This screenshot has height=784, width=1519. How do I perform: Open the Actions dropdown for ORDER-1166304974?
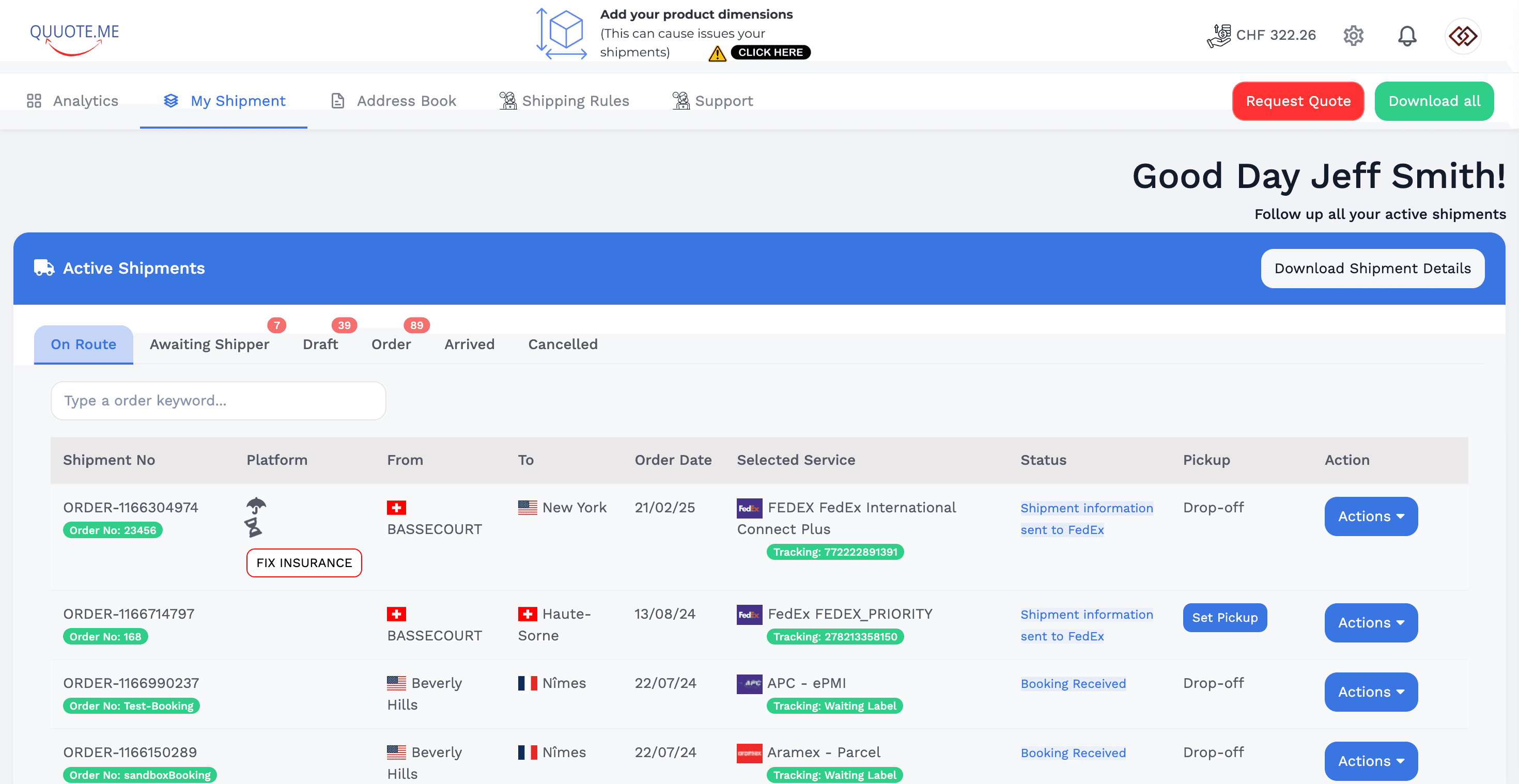pyautogui.click(x=1370, y=516)
